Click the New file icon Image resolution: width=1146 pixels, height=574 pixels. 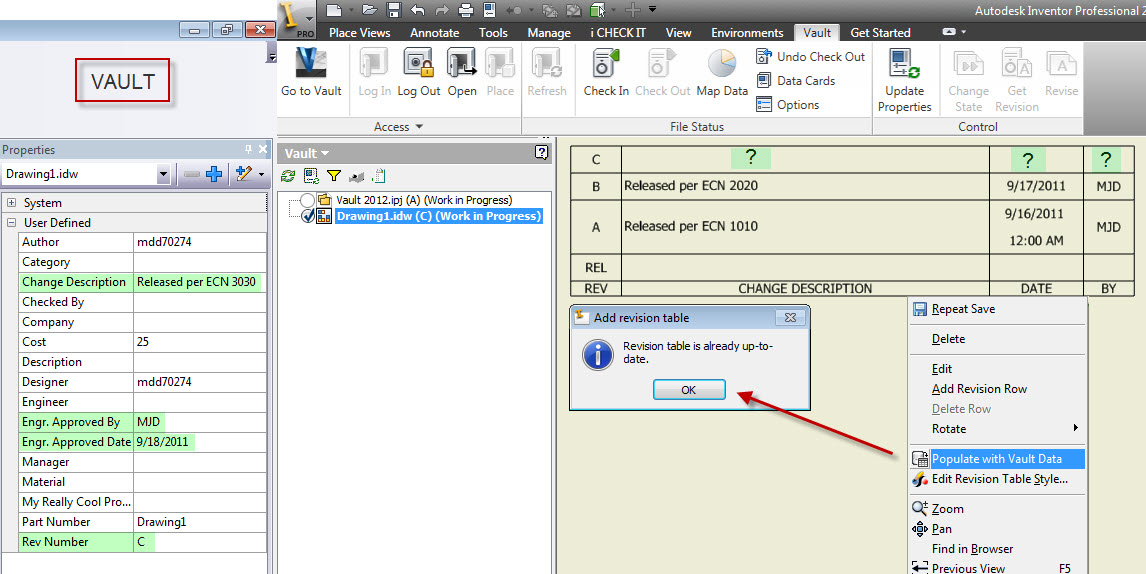click(x=333, y=10)
